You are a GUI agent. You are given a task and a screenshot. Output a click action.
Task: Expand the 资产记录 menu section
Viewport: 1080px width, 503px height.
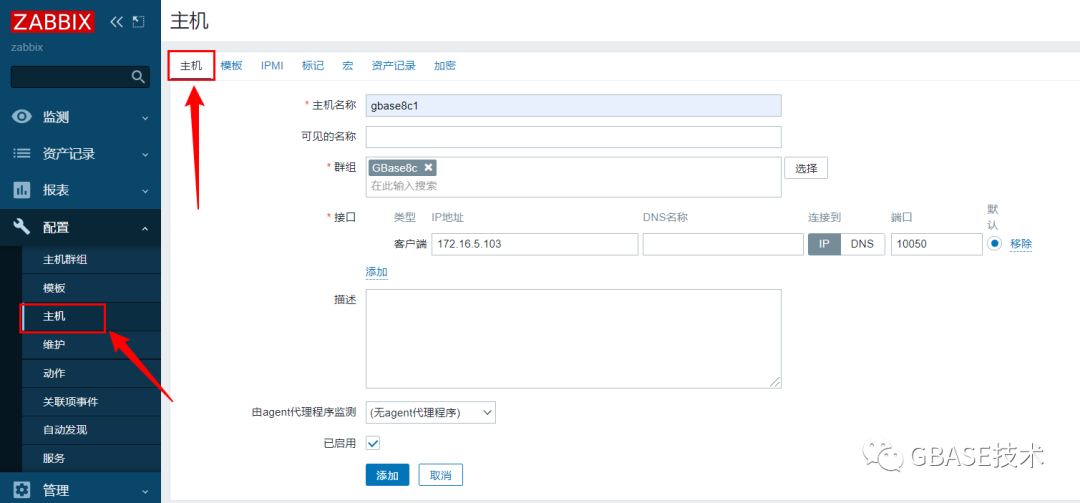[x=145, y=154]
